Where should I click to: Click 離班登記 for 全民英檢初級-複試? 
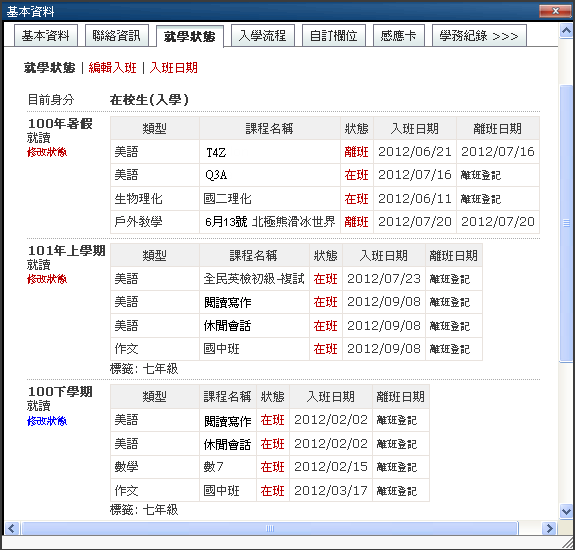click(x=450, y=279)
